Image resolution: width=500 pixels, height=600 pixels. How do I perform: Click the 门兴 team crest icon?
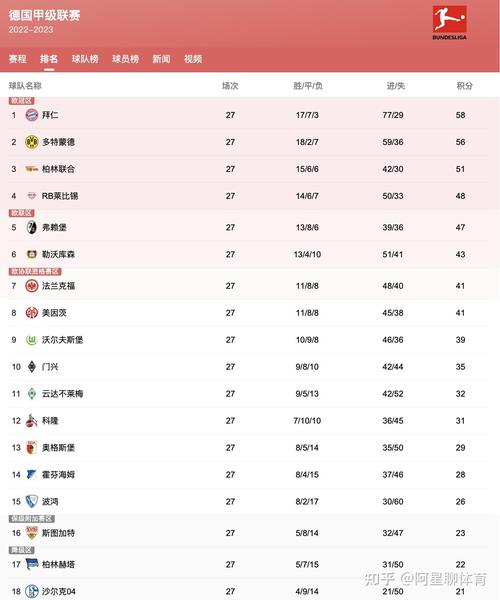[32, 367]
